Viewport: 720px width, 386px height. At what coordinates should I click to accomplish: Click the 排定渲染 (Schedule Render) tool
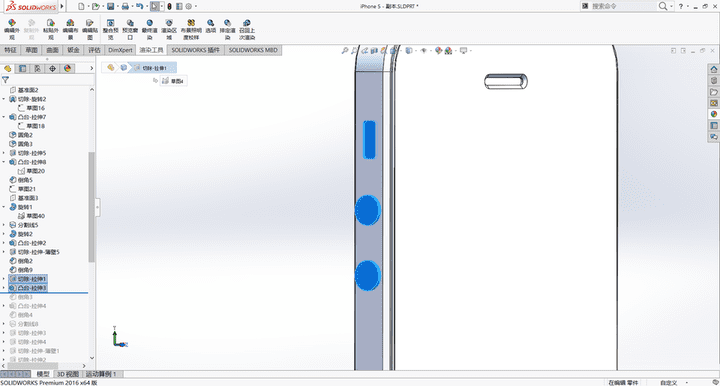coord(227,30)
